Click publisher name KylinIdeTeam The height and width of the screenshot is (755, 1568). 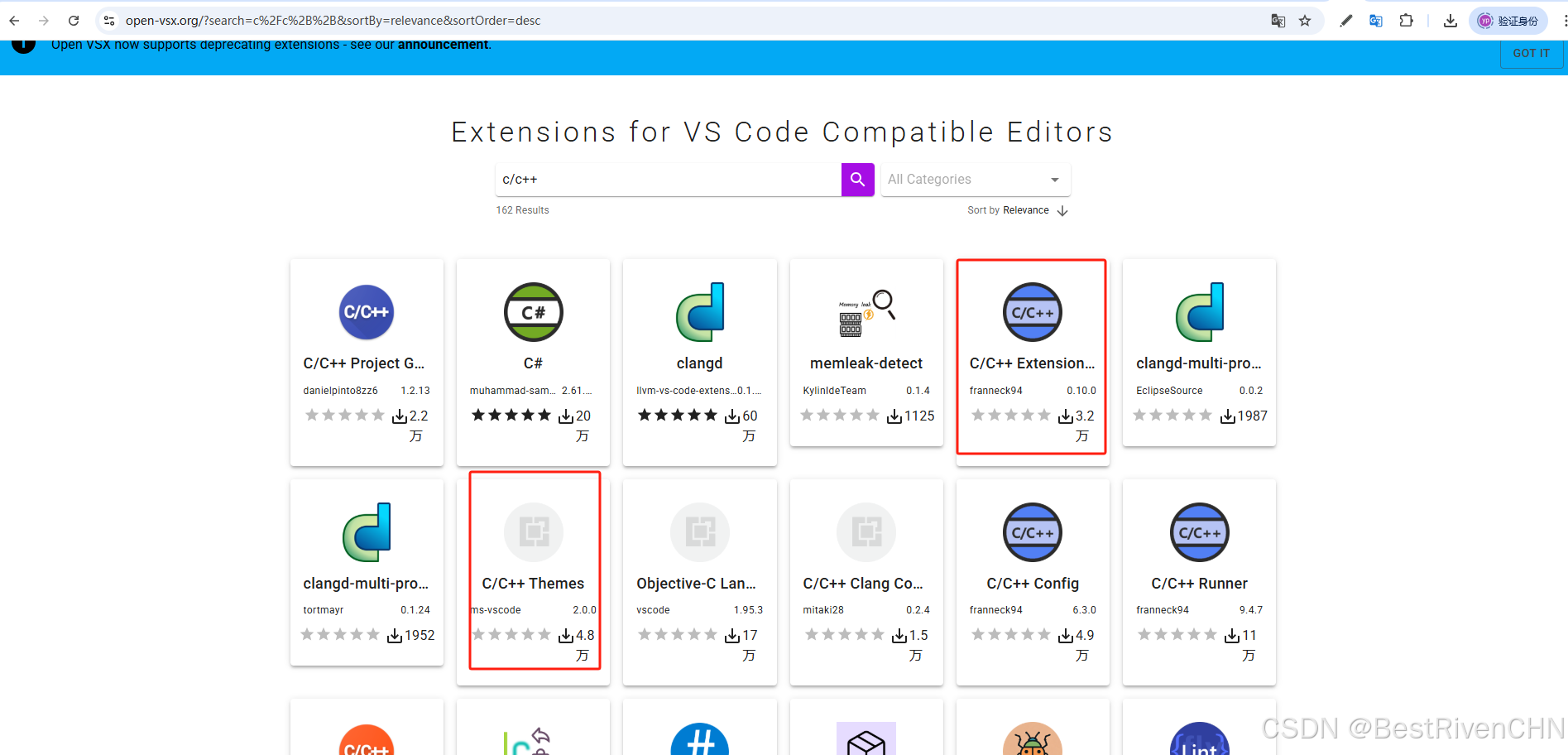pos(834,391)
